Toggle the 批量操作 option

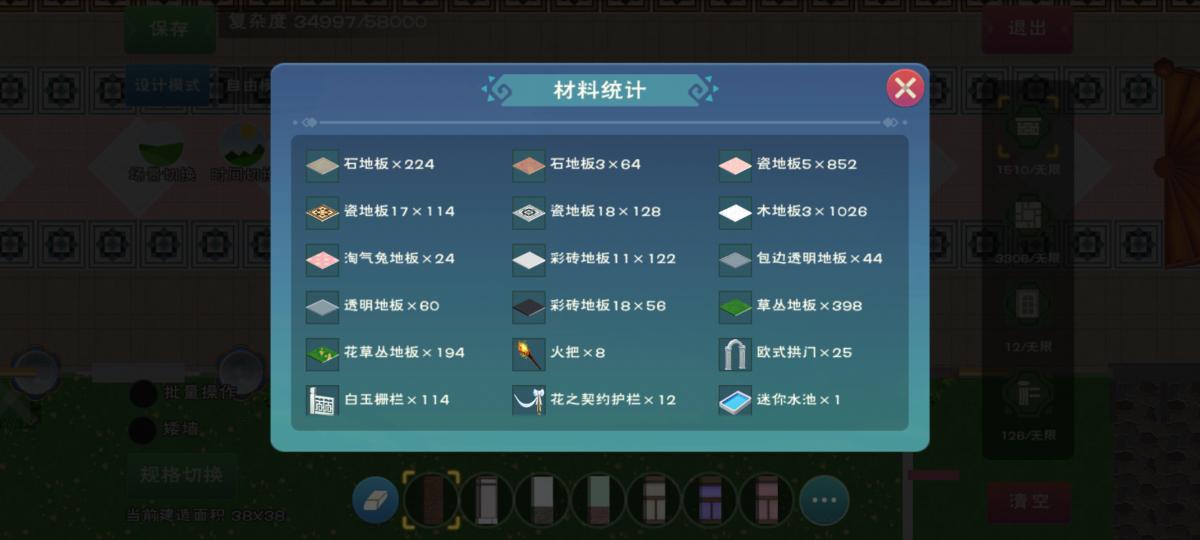coord(144,392)
